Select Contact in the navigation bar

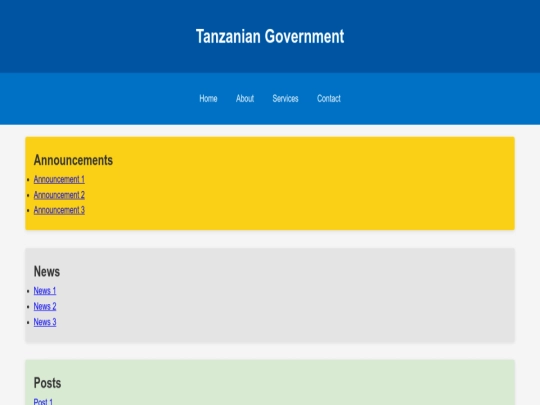(329, 98)
